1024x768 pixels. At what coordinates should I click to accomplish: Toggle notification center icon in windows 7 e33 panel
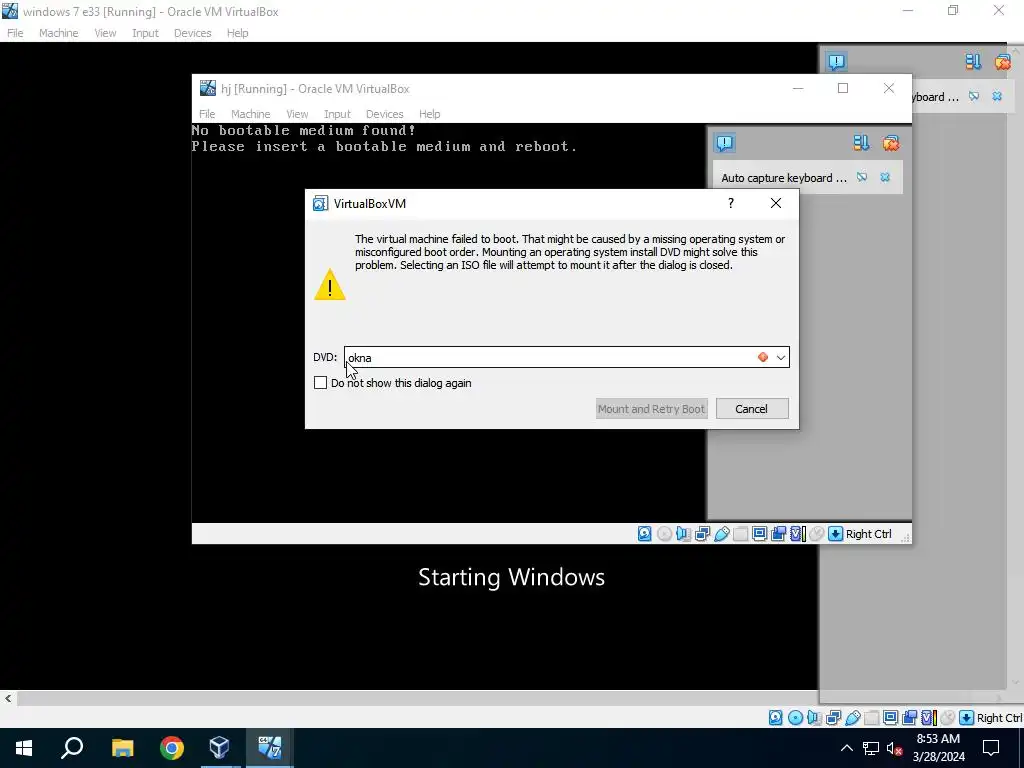[836, 62]
